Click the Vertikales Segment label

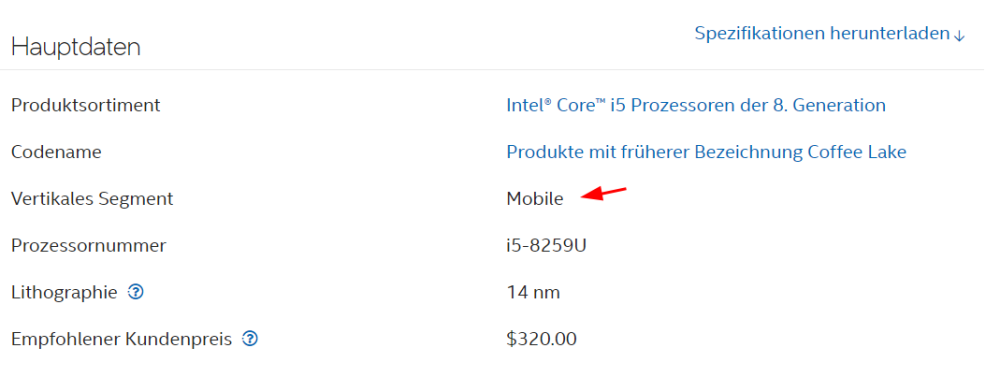coord(92,199)
